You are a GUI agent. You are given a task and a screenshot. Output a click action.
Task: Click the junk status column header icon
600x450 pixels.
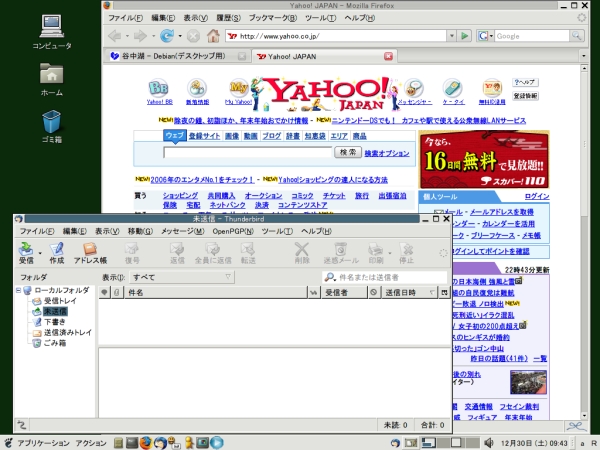click(374, 292)
